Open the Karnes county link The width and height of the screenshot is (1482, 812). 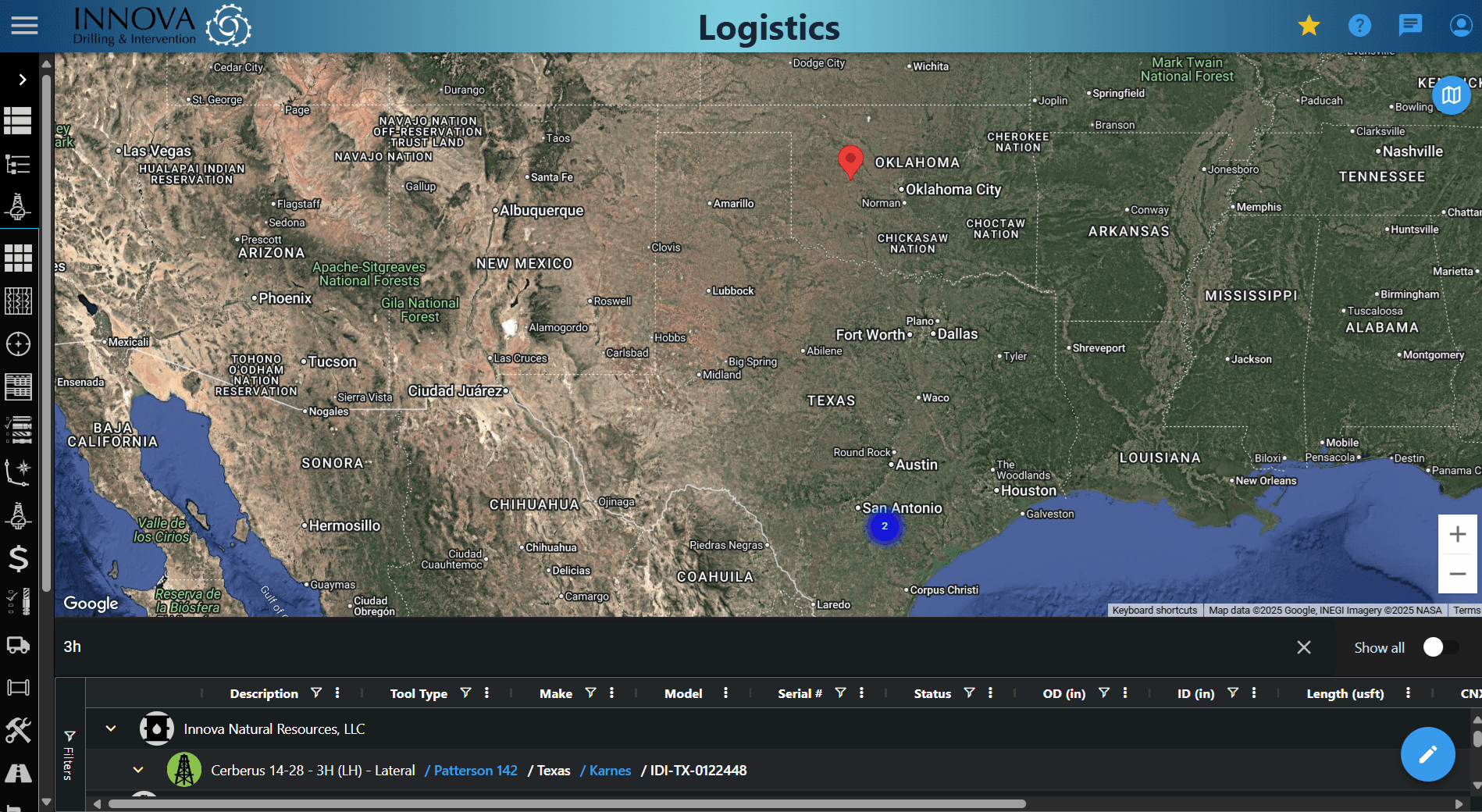610,771
